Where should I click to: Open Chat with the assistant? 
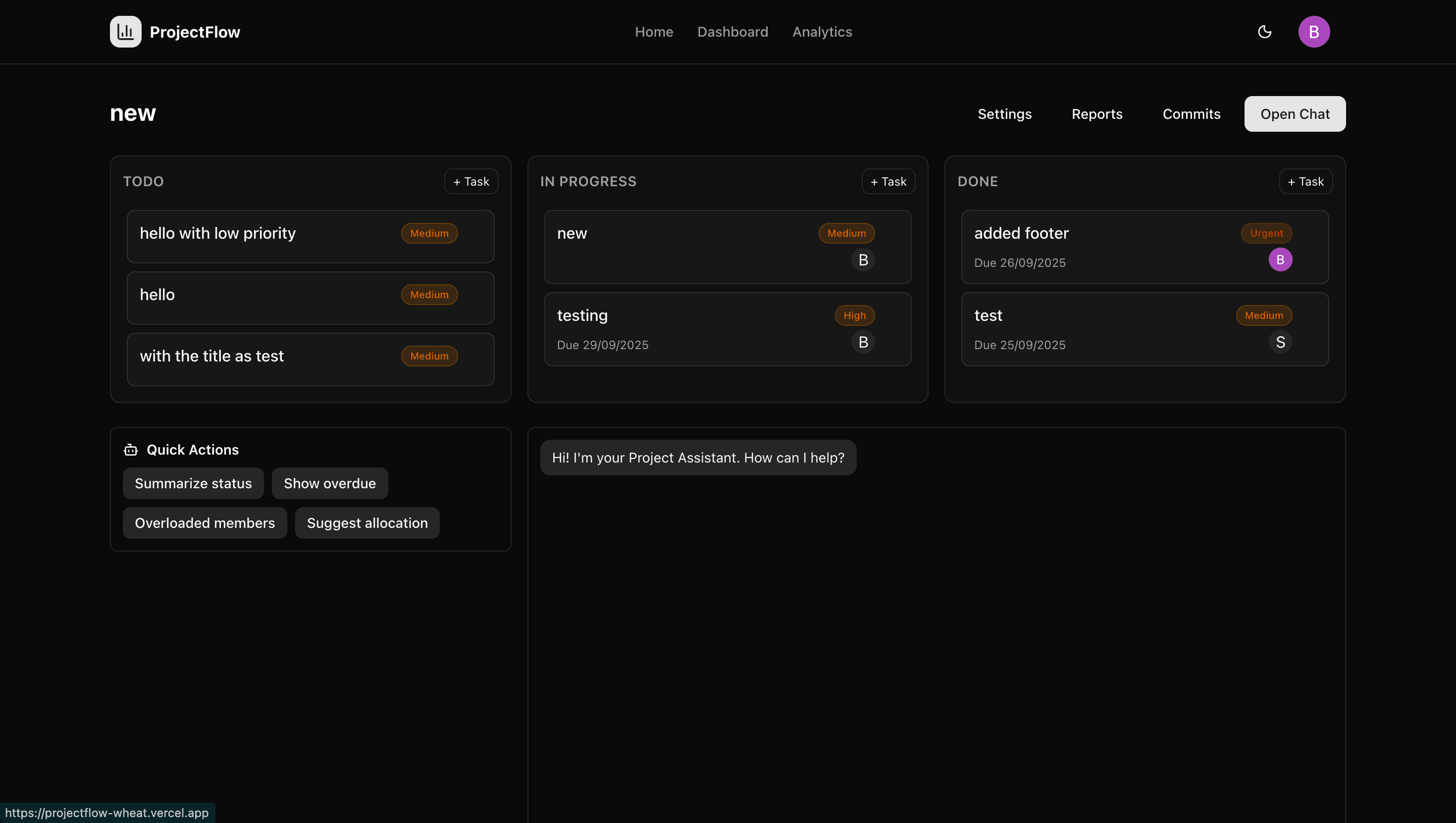click(x=1295, y=113)
